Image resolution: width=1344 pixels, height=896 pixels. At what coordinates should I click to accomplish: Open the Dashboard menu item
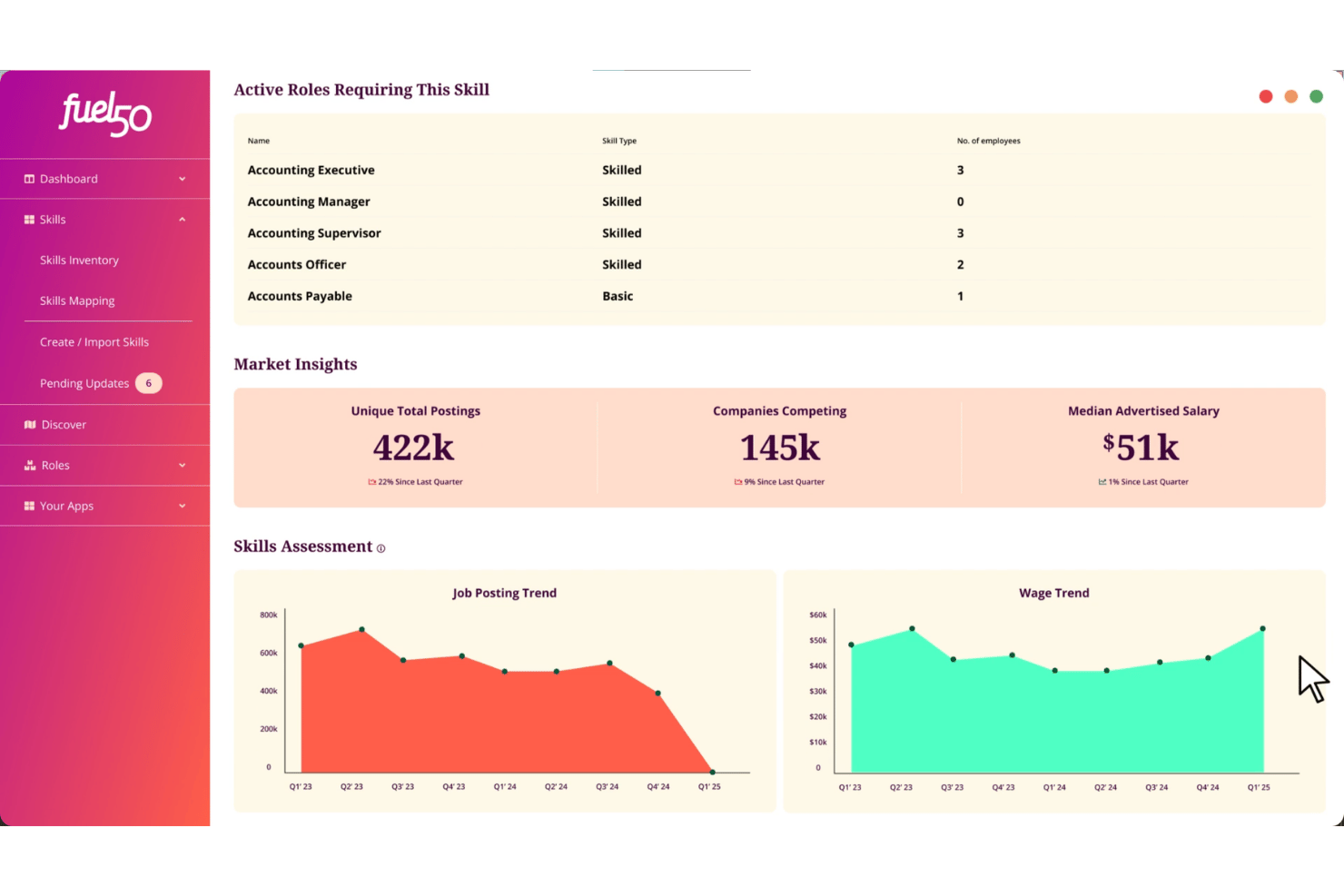68,179
